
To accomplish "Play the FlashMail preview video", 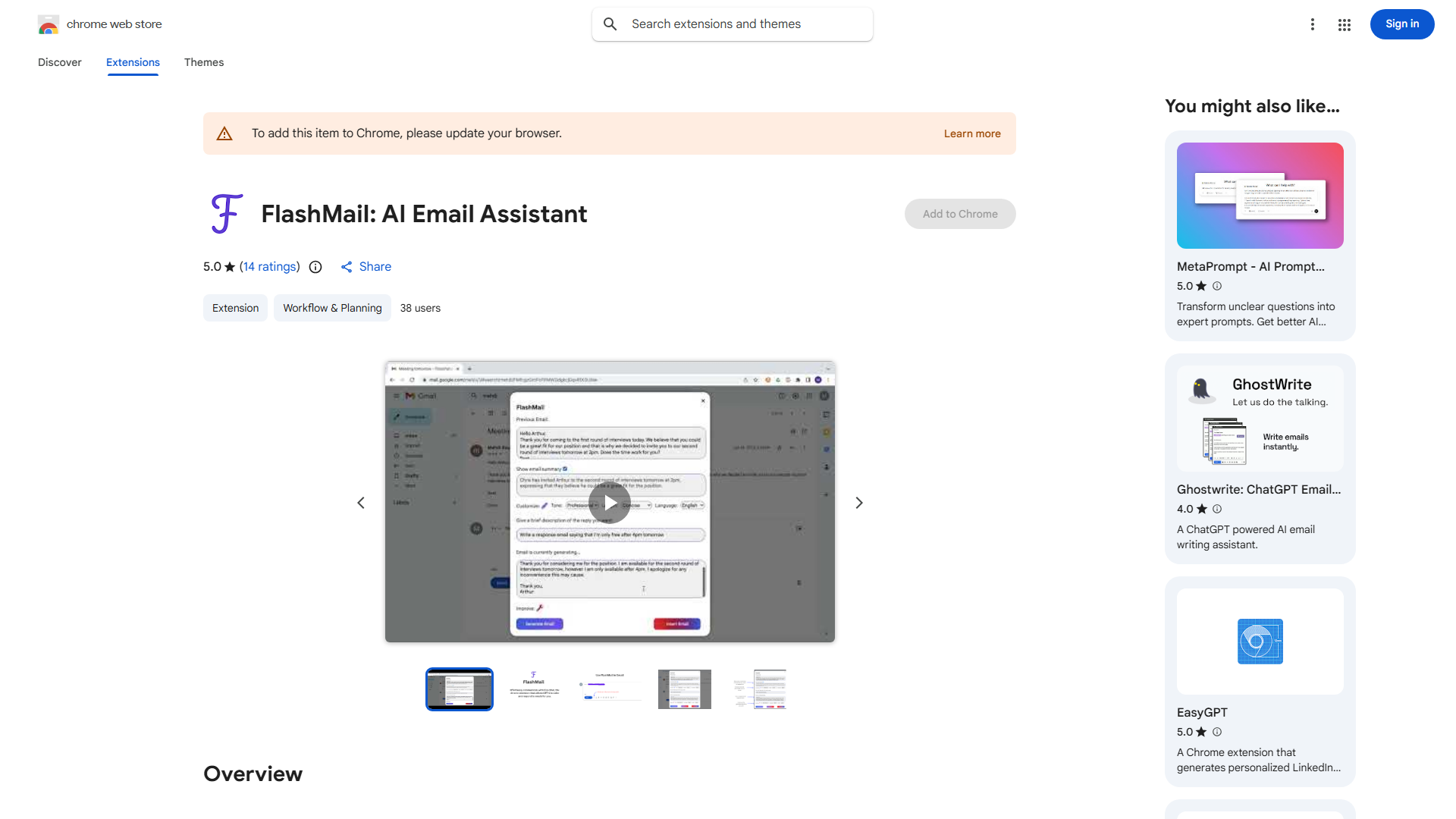I will click(x=610, y=503).
